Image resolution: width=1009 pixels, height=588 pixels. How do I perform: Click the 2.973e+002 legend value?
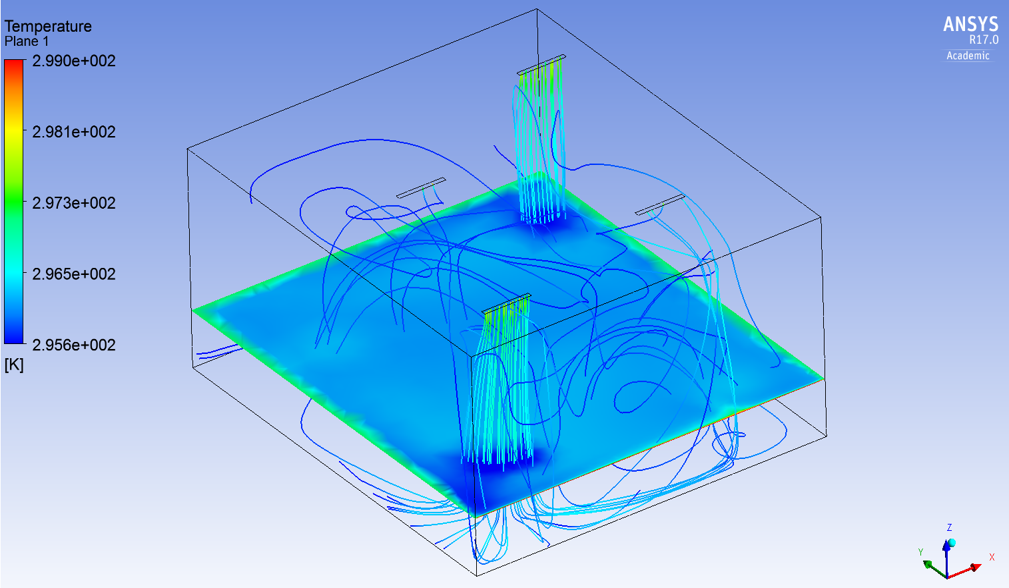[x=74, y=203]
